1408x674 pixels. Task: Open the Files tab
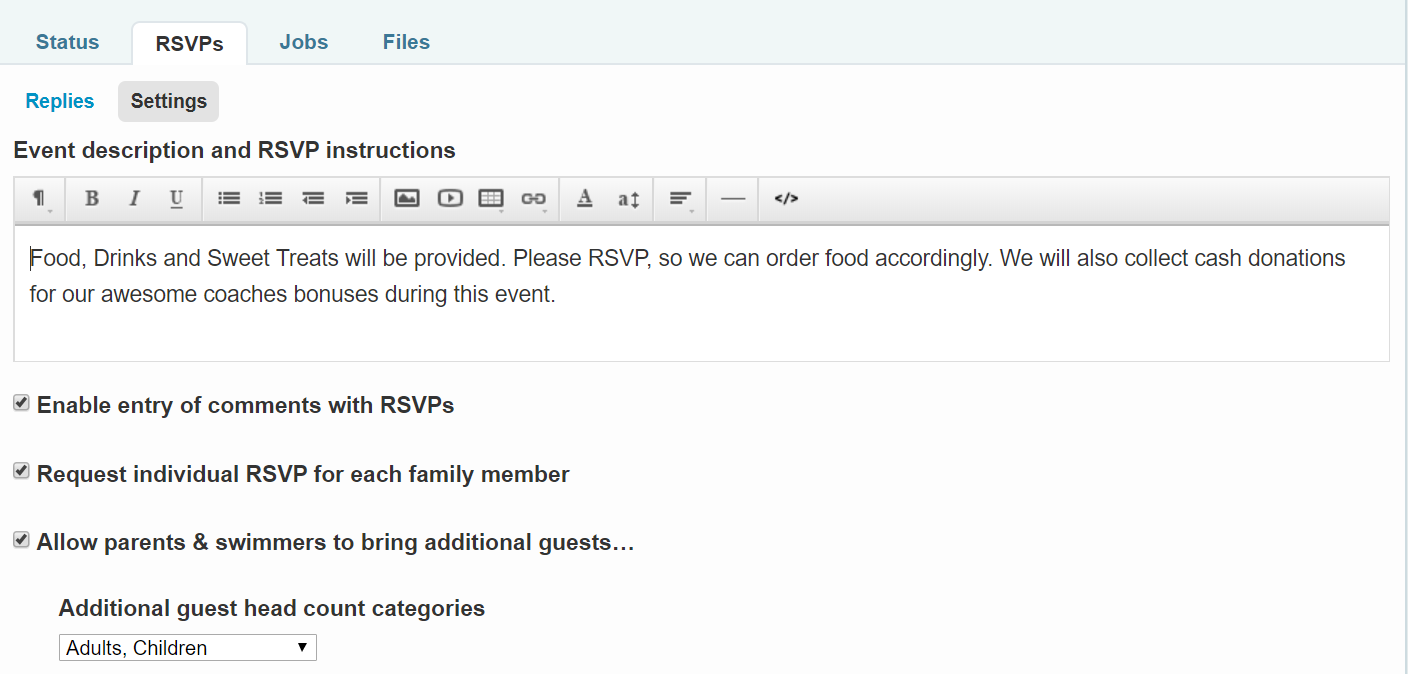coord(406,42)
